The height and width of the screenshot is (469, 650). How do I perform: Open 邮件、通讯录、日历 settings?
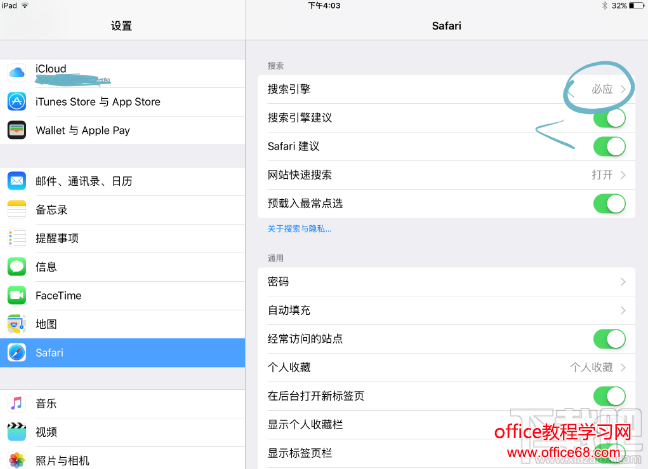pyautogui.click(x=123, y=182)
